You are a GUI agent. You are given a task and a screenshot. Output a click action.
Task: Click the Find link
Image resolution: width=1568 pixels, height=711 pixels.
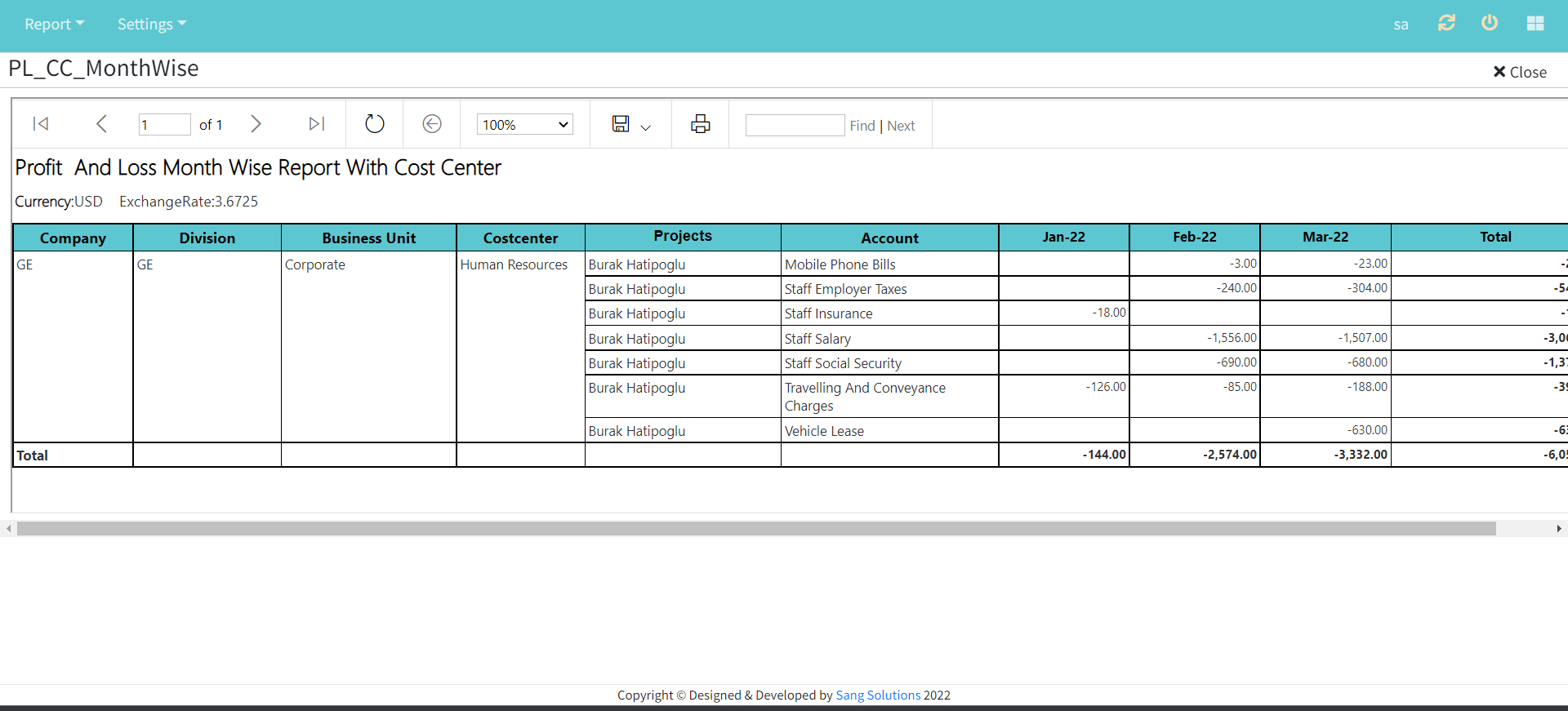[x=862, y=126]
